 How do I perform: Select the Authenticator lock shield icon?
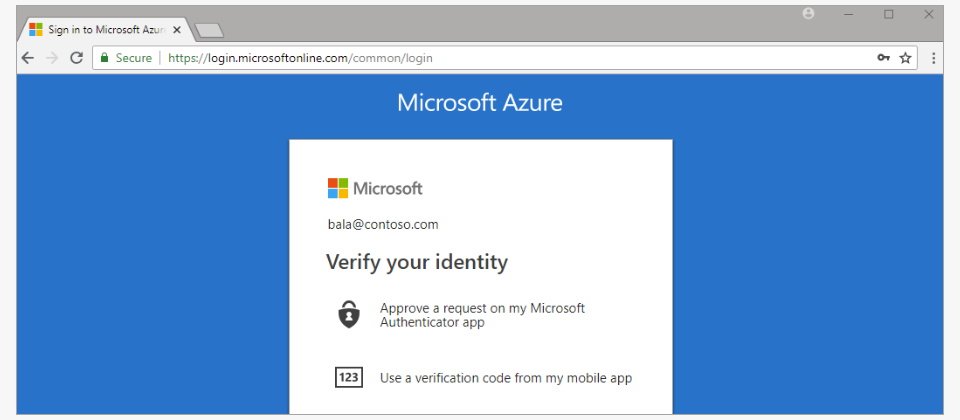(349, 315)
